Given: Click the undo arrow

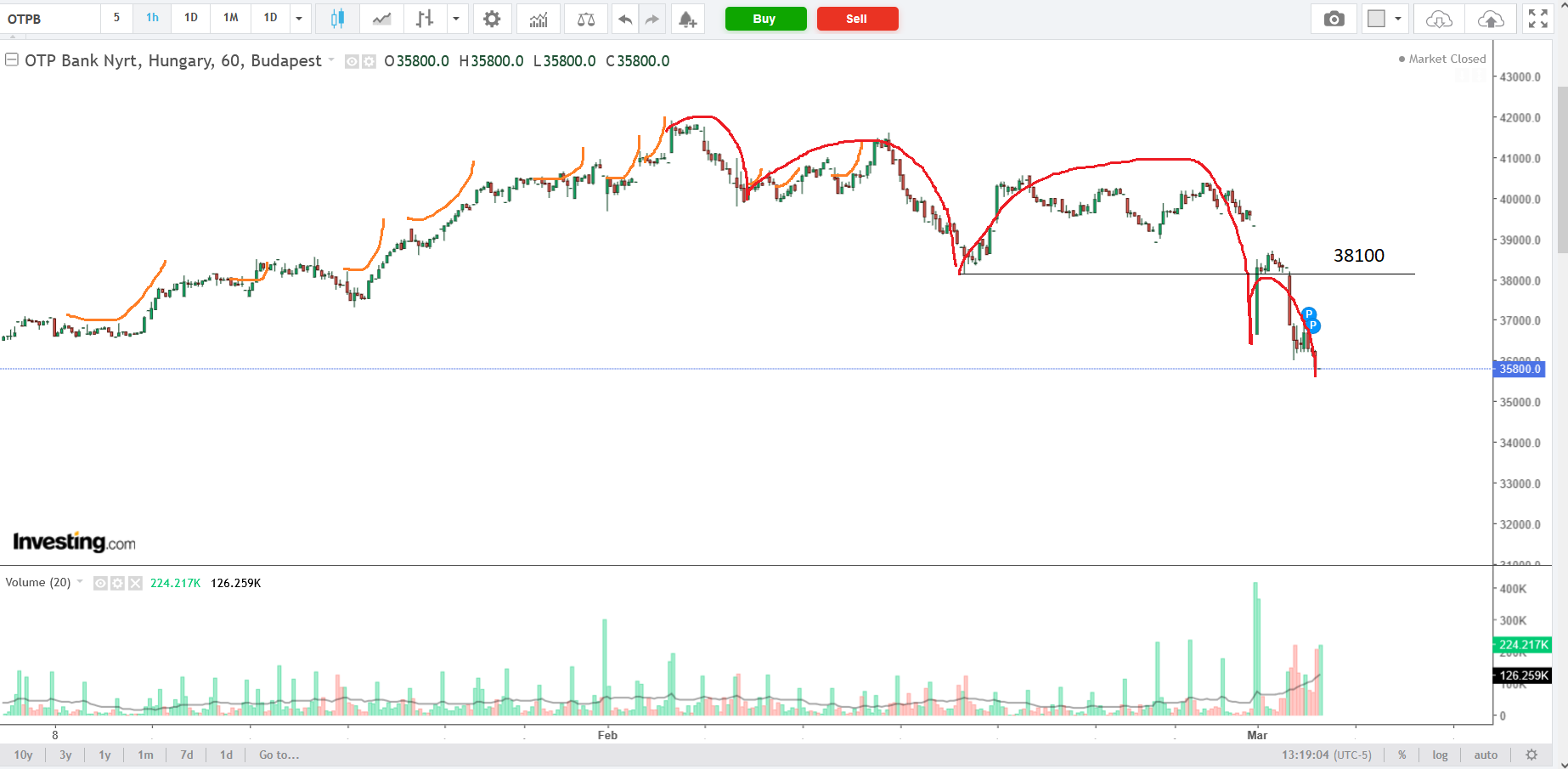Looking at the screenshot, I should (625, 19).
